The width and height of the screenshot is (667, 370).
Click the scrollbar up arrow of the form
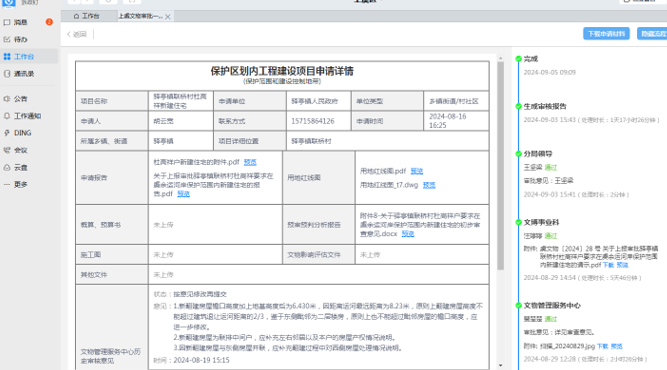[x=501, y=58]
